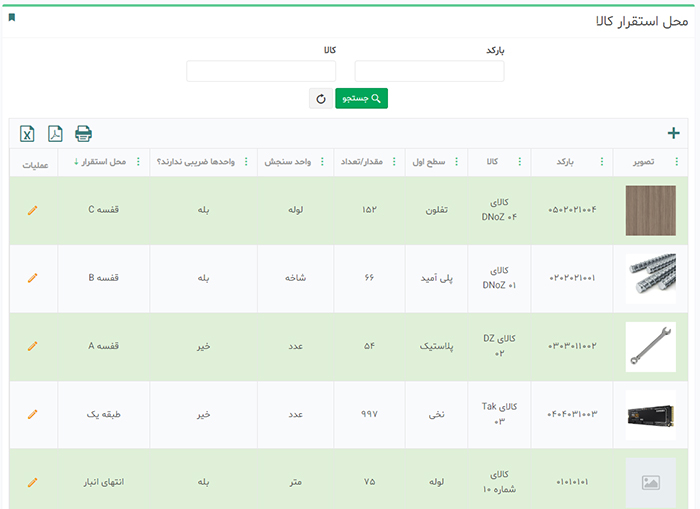Select barcode cell ۰۳۰۳۰۱۱۰۰۲
Viewport: 700px width, 509px height.
(572, 346)
